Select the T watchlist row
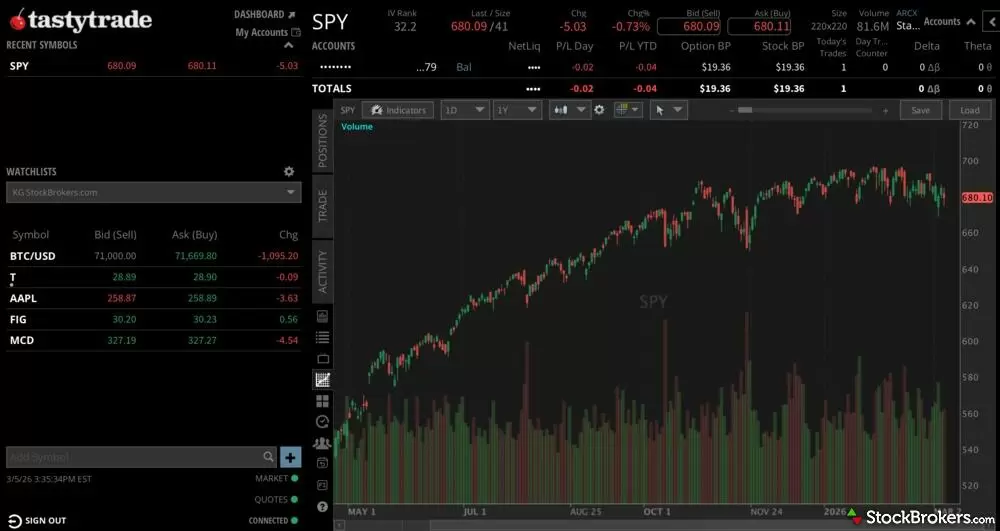The height and width of the screenshot is (531, 1000). (x=153, y=277)
